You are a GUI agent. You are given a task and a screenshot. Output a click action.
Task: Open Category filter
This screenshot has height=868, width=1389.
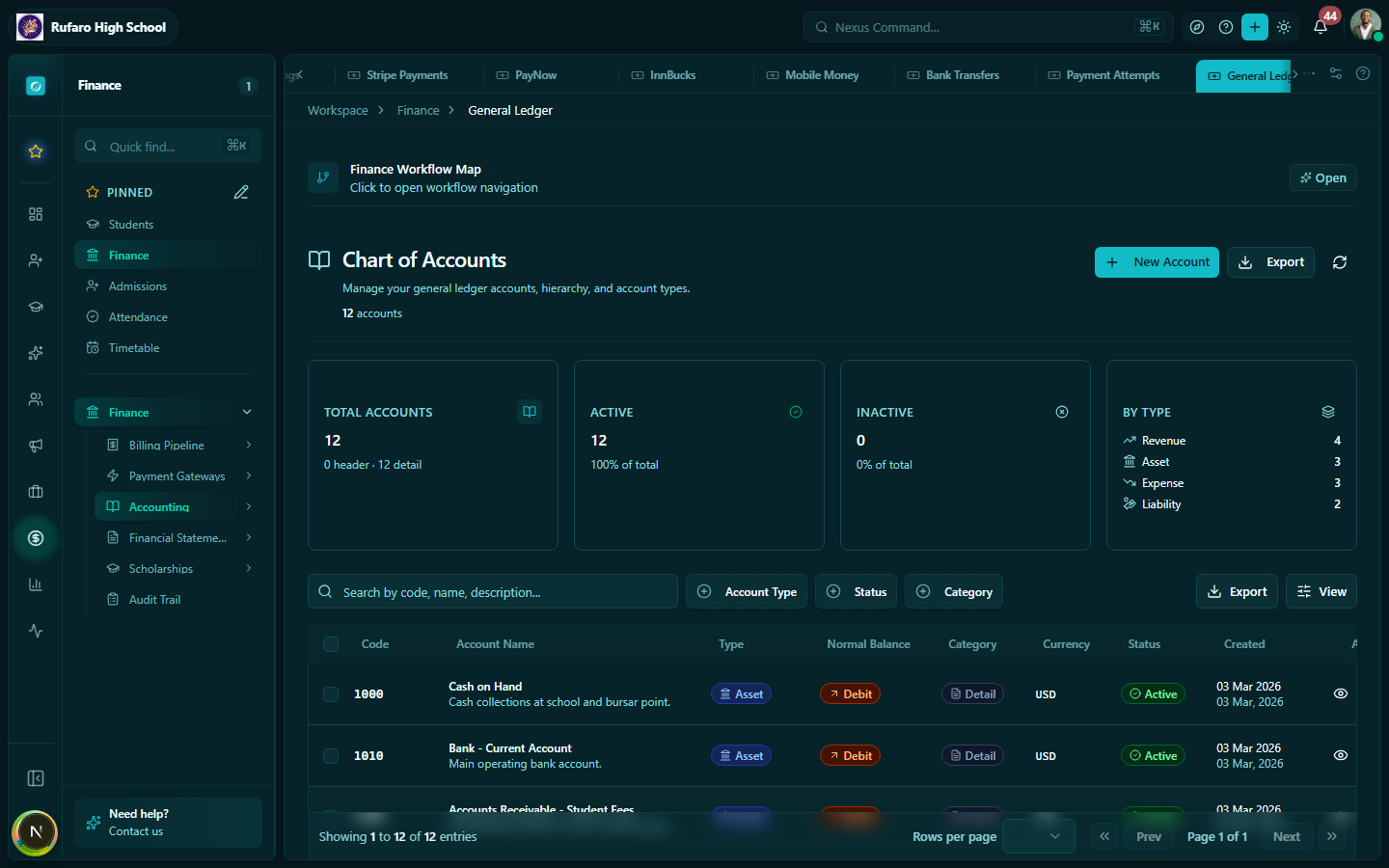[954, 591]
